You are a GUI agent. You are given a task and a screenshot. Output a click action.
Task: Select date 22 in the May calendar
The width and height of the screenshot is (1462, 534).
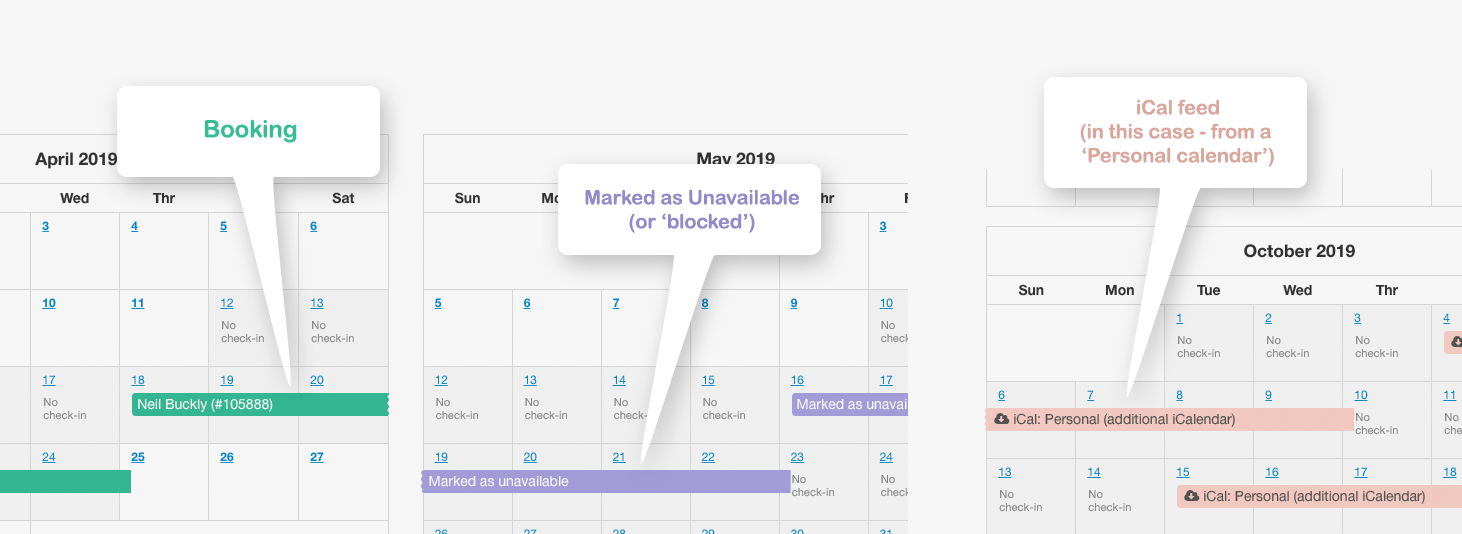click(x=708, y=457)
